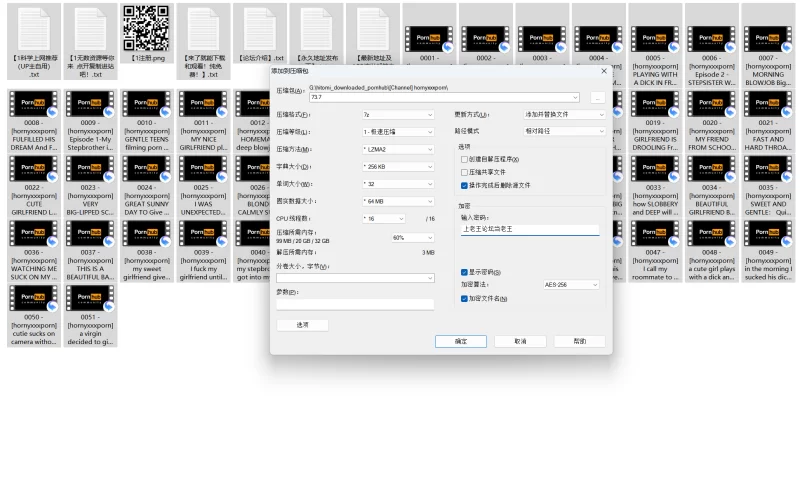Uncheck 操作完成后删除源文件 option
The image size is (800, 479).
464,185
